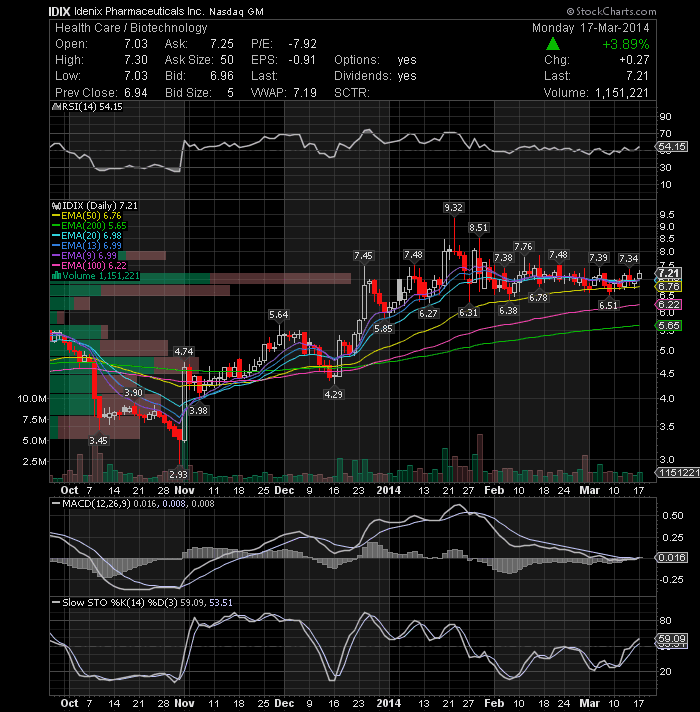Click the MACD 0.016 axis value tag
Viewport: 700px width, 712px height.
tap(671, 558)
